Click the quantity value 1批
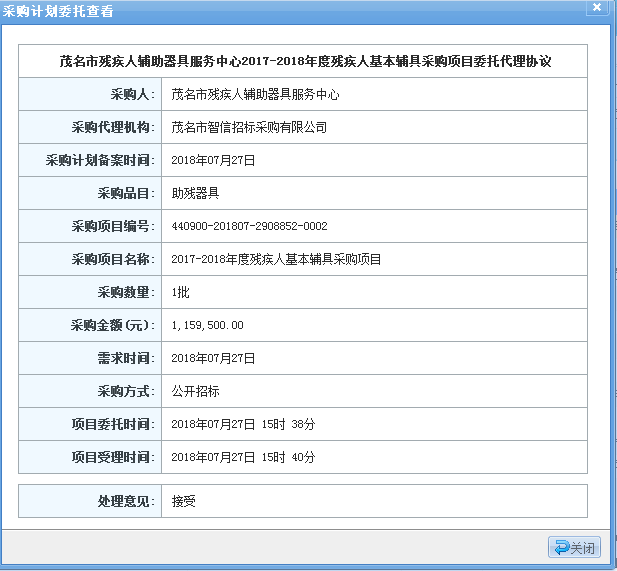Viewport: 617px width, 571px height. click(x=180, y=292)
